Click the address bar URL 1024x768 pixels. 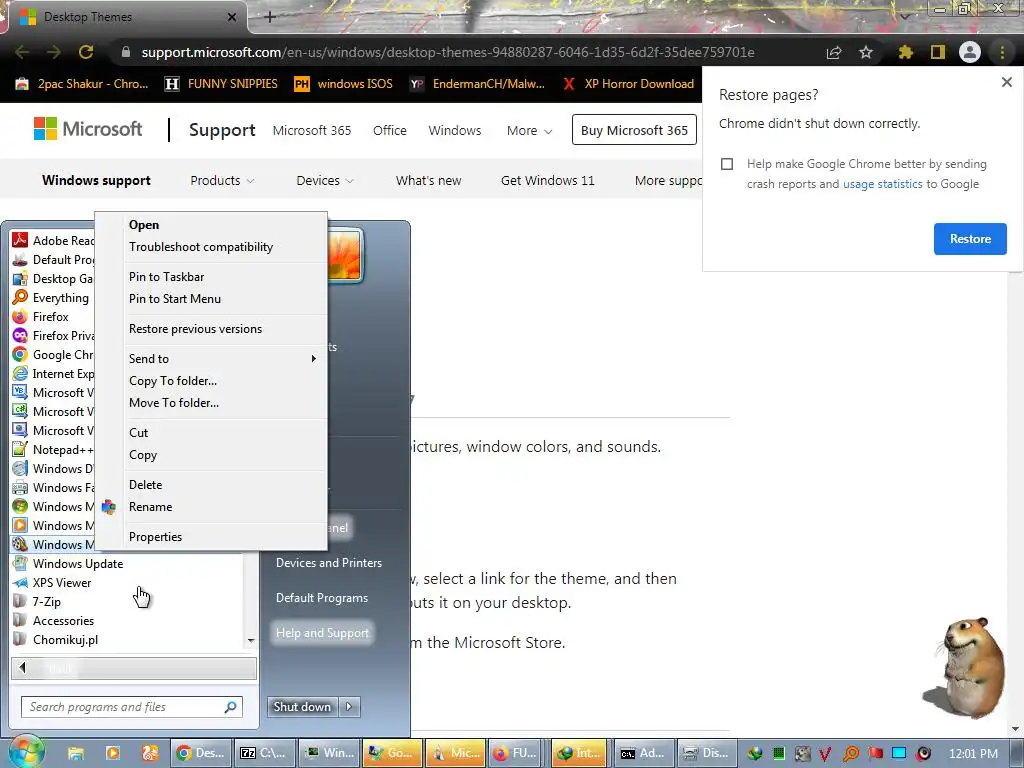coord(448,52)
